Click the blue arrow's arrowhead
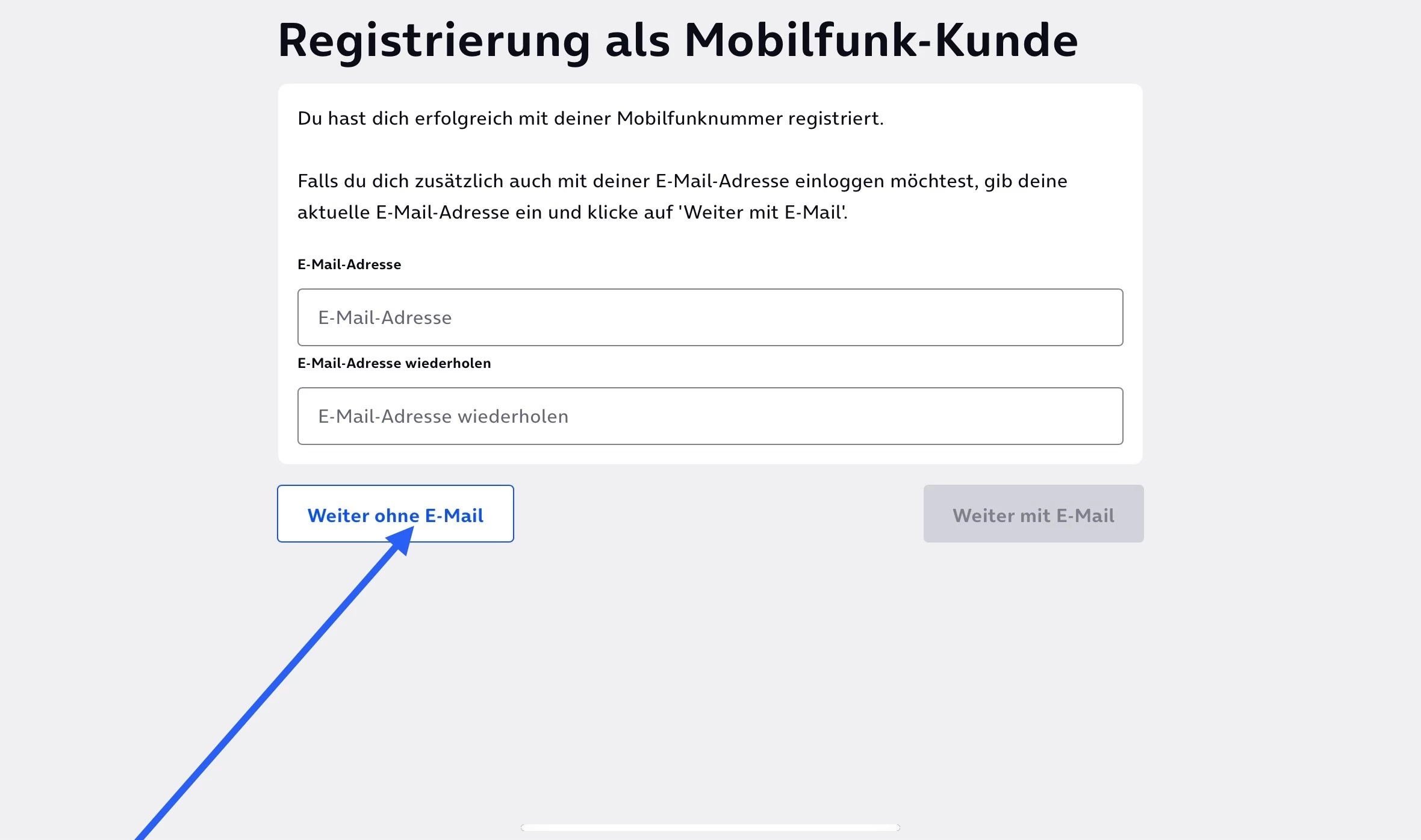Viewport: 1421px width, 840px height. click(401, 540)
